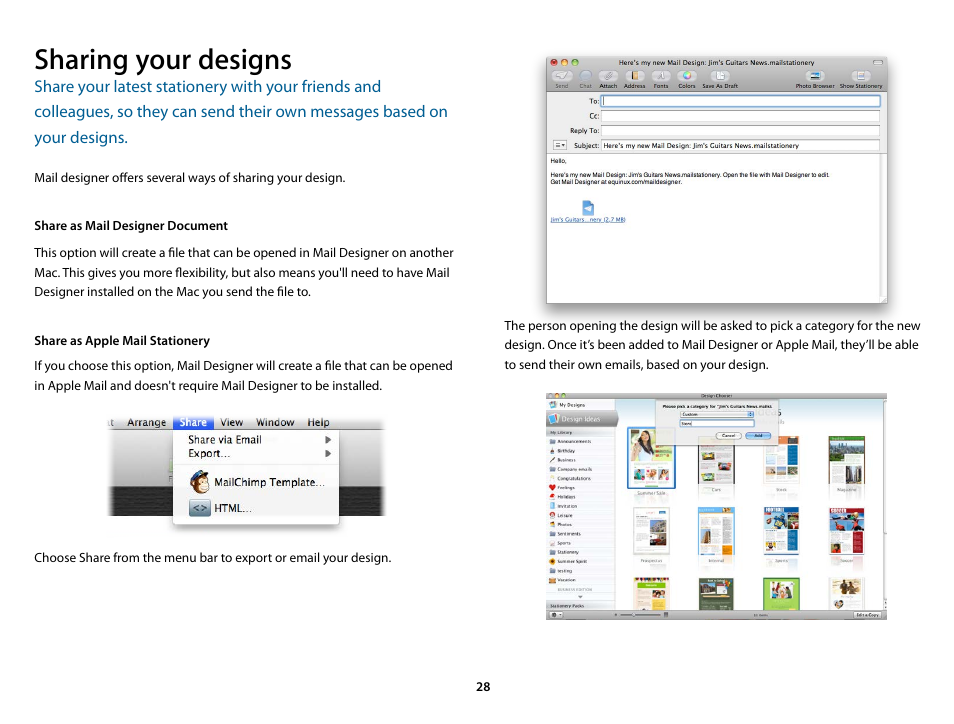
Task: Click in the Cc: field
Action: [x=740, y=116]
